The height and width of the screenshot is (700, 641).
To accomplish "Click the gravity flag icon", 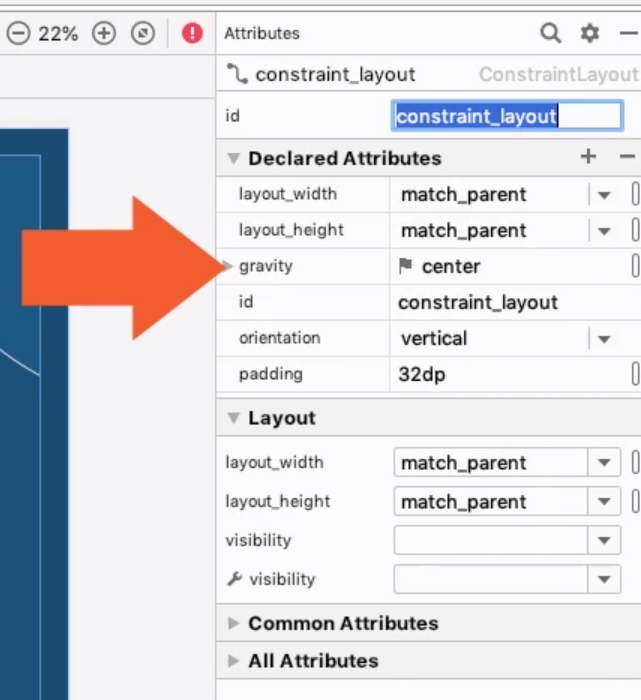I will (405, 266).
